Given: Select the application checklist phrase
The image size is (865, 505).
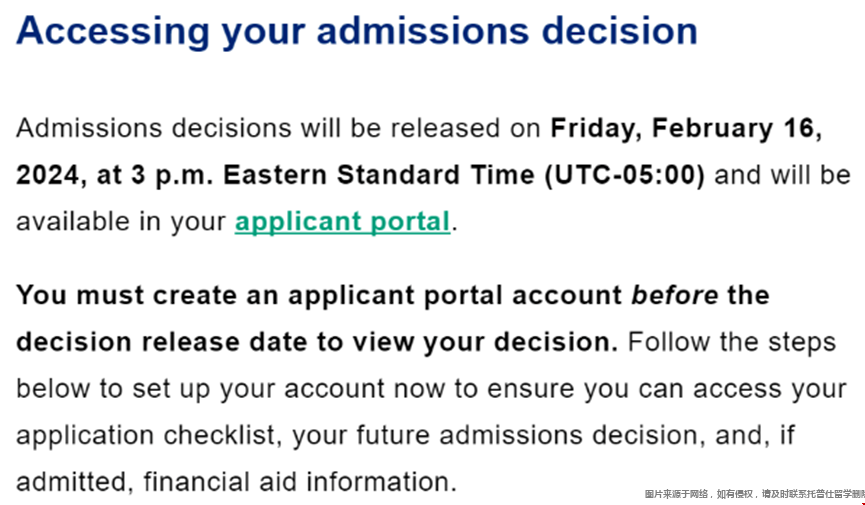Looking at the screenshot, I should tap(149, 435).
